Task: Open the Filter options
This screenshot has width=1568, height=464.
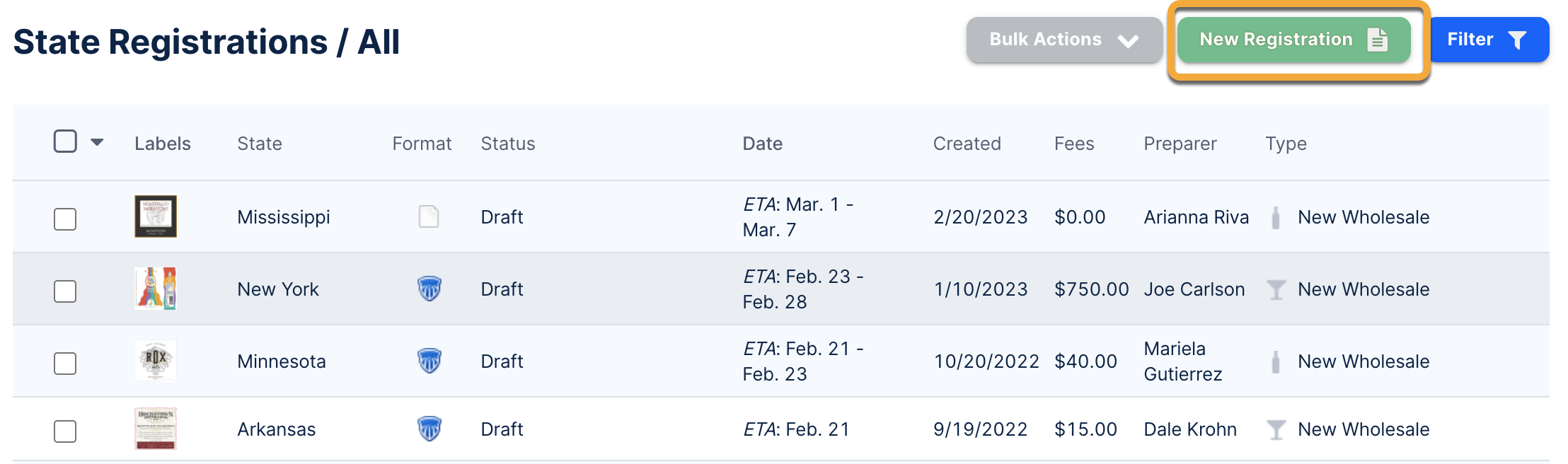Action: 1489,40
